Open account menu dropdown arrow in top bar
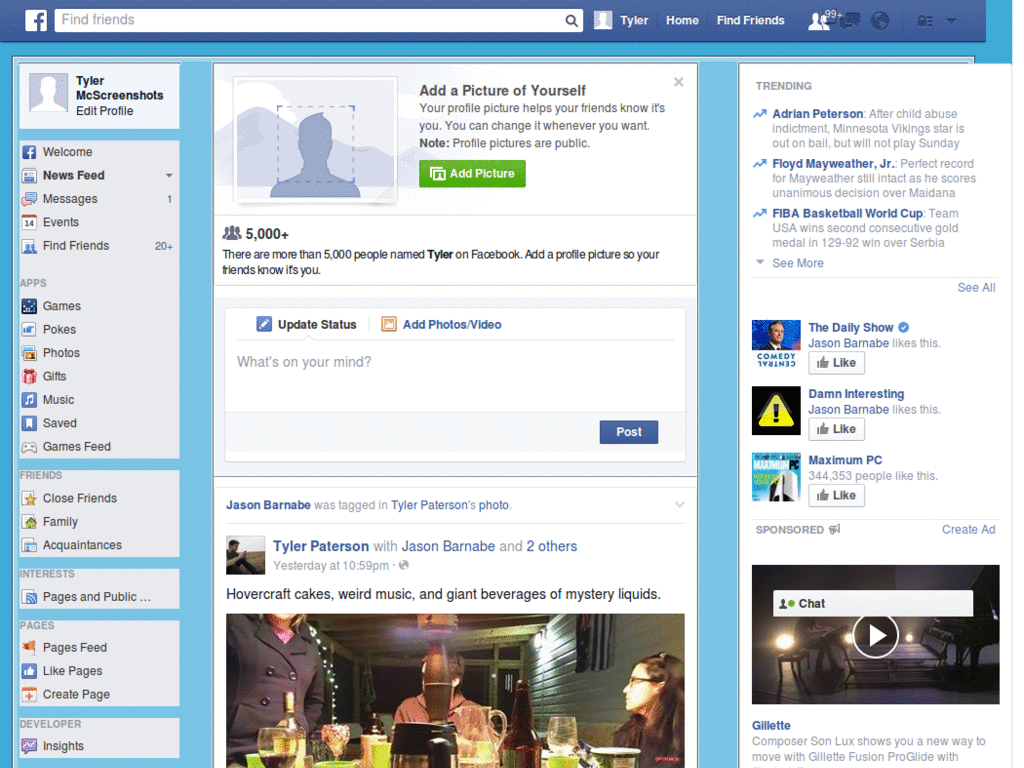 coord(952,21)
